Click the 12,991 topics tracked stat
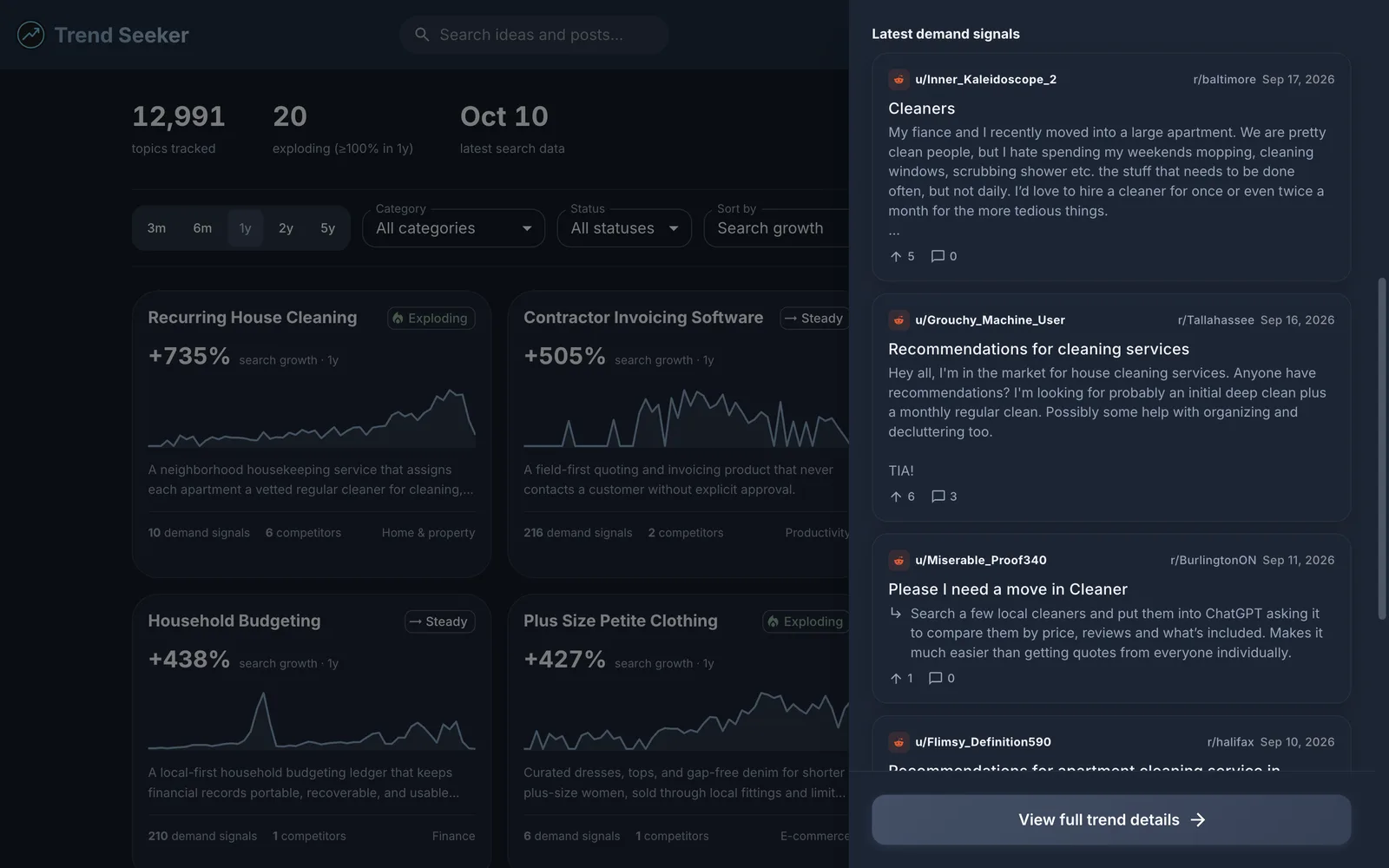Image resolution: width=1389 pixels, height=868 pixels. tap(178, 128)
